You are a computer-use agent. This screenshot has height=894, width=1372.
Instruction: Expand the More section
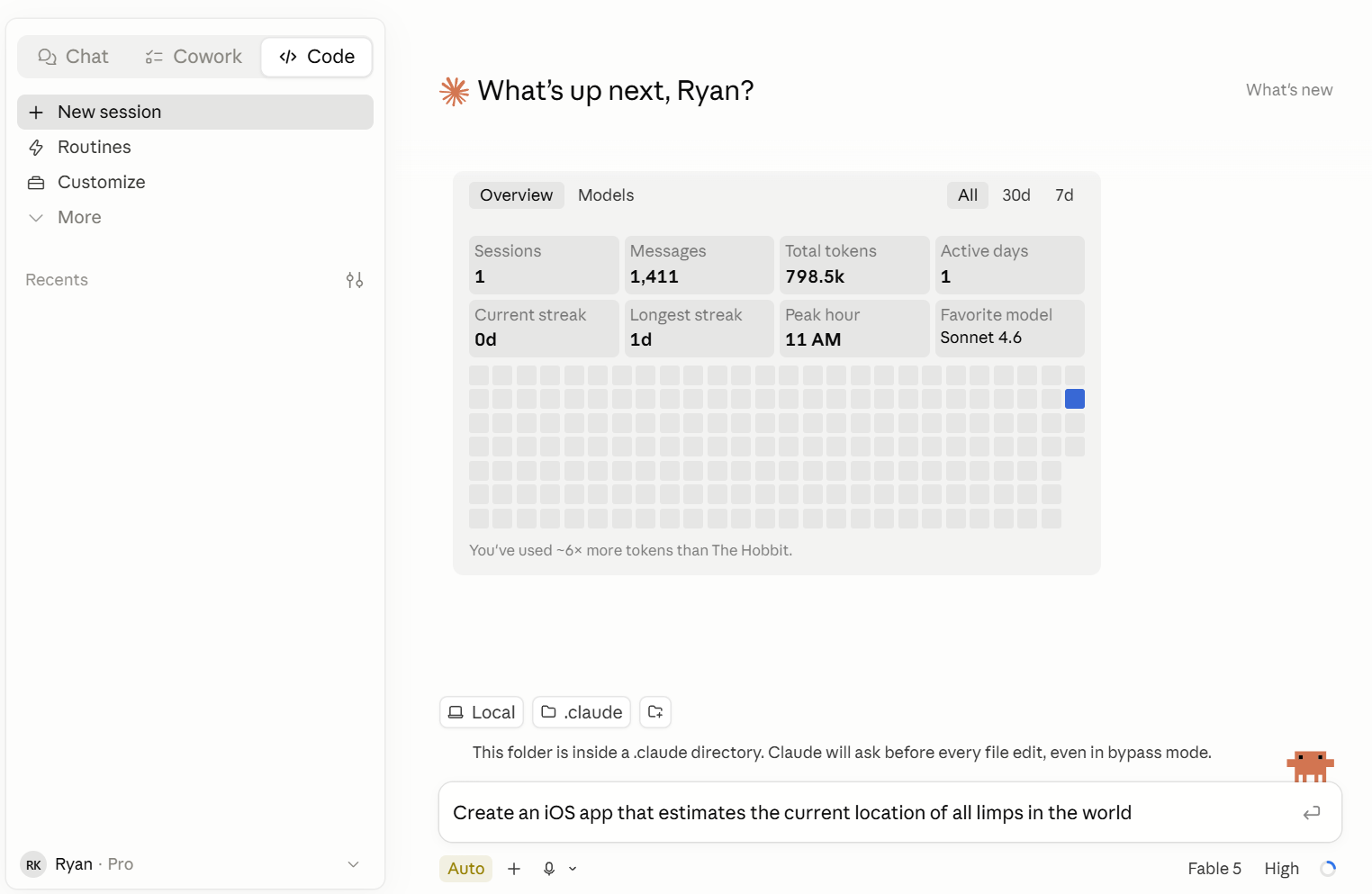(195, 217)
